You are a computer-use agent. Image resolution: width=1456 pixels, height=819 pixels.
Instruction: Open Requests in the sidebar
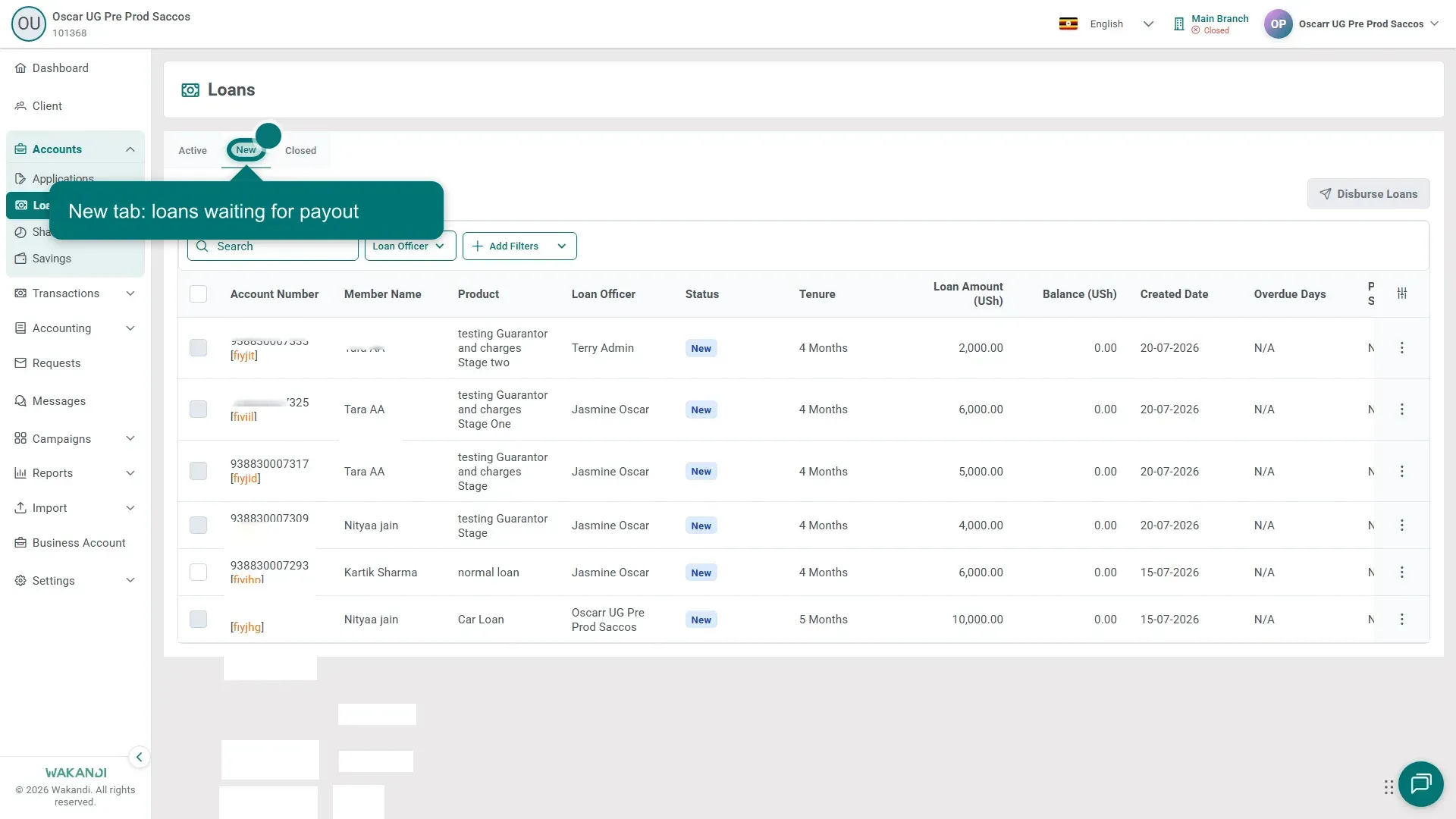pyautogui.click(x=75, y=363)
